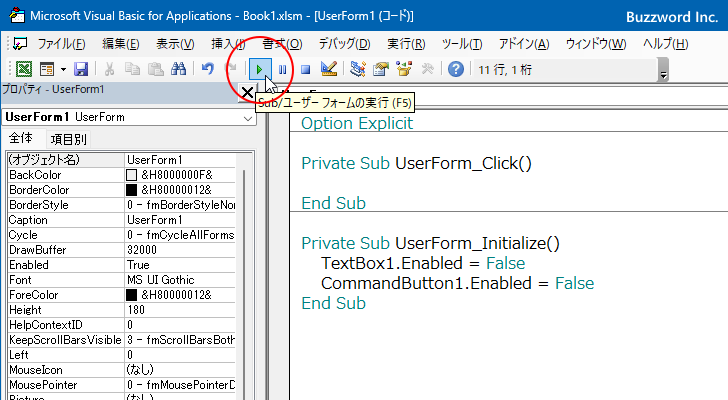The image size is (728, 400).
Task: Select the HelpContextID property row
Action: click(x=122, y=325)
